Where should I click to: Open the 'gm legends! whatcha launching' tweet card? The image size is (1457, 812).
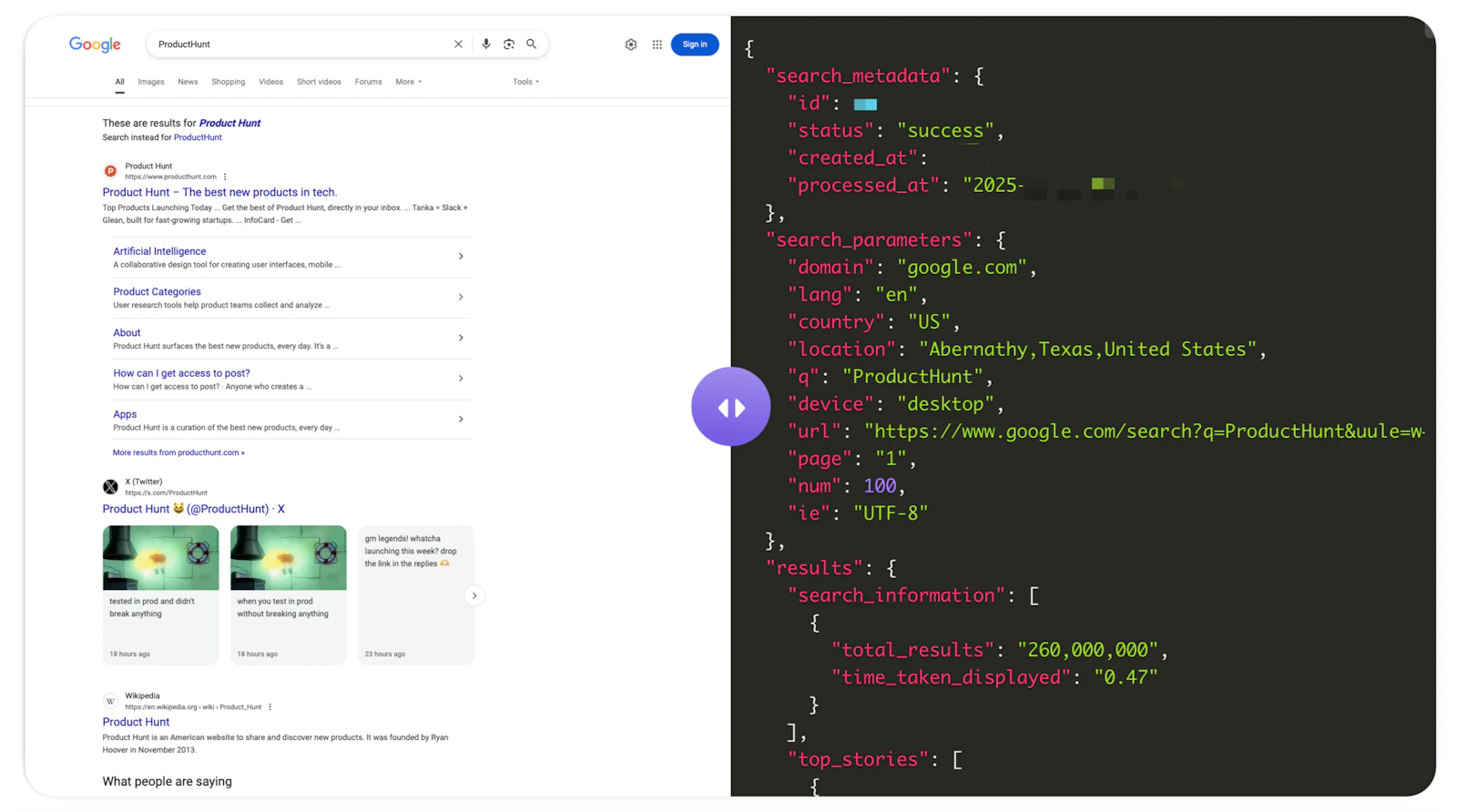point(416,595)
